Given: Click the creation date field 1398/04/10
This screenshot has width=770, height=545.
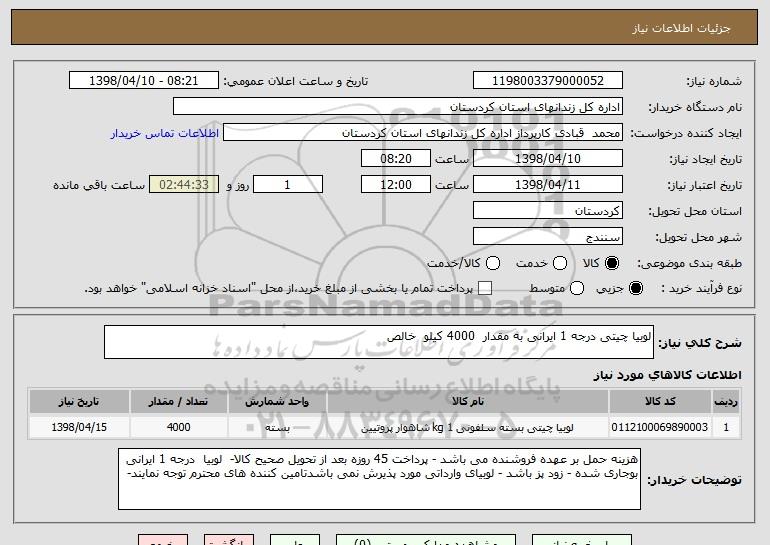Looking at the screenshot, I should pyautogui.click(x=548, y=159).
